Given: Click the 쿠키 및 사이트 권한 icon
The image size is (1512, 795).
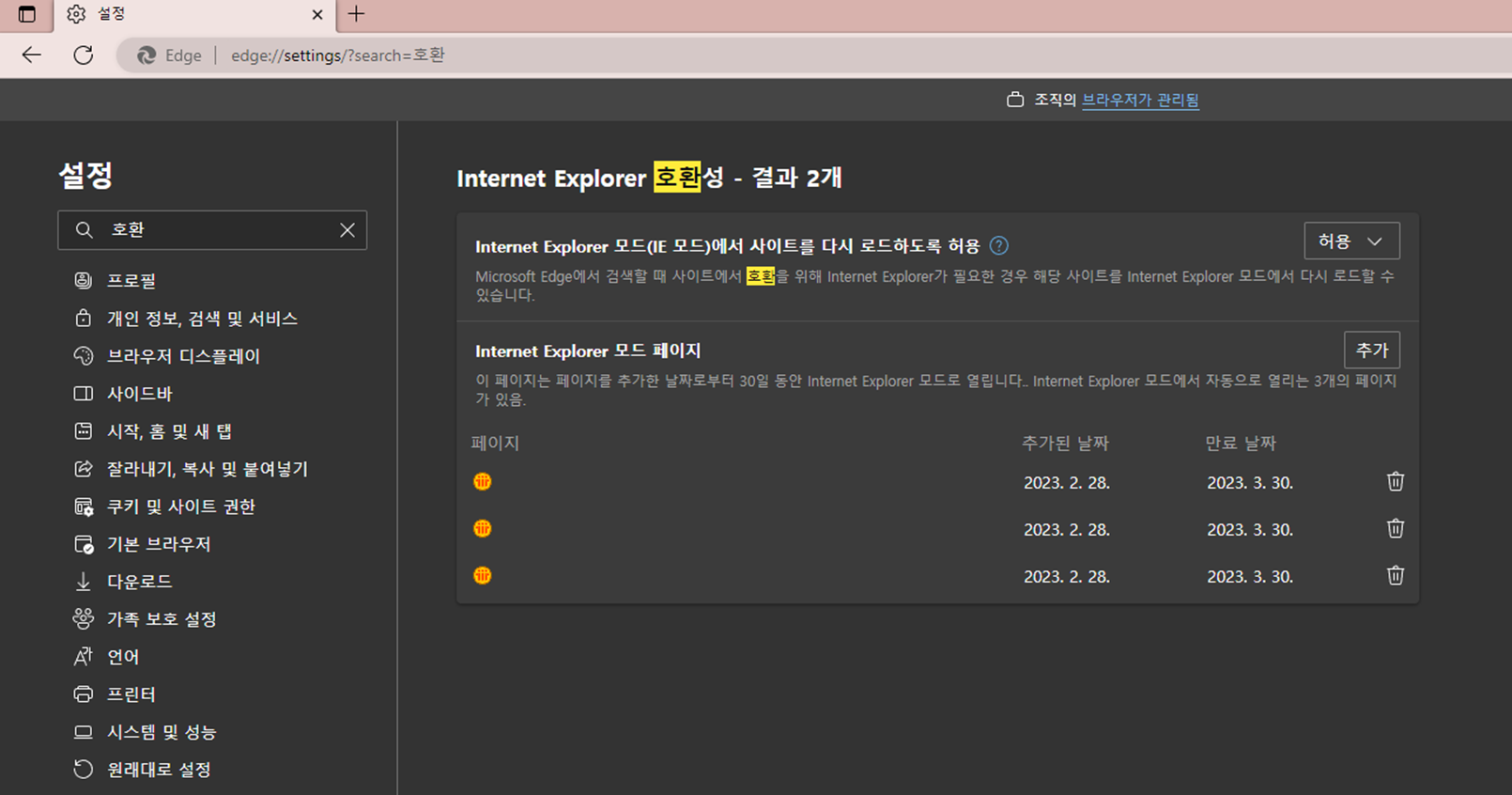Looking at the screenshot, I should pos(84,507).
